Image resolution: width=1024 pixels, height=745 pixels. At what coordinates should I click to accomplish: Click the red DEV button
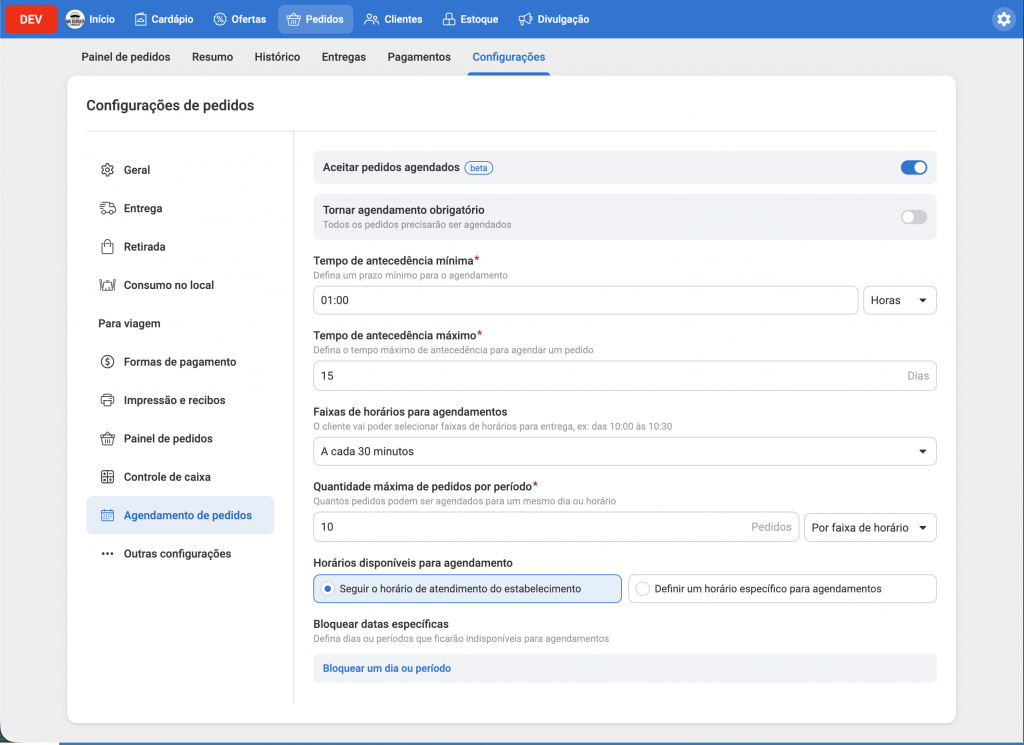tap(29, 18)
